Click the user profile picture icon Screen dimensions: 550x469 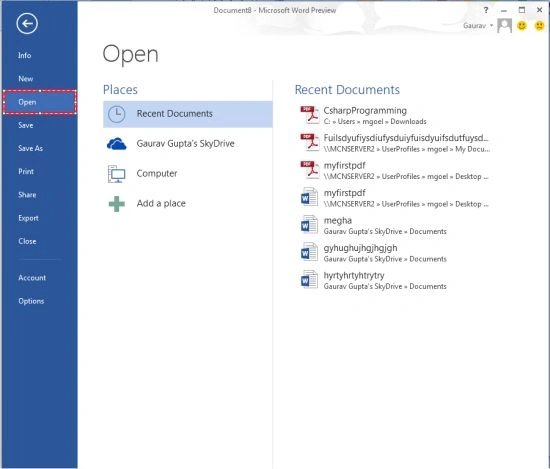(x=504, y=26)
